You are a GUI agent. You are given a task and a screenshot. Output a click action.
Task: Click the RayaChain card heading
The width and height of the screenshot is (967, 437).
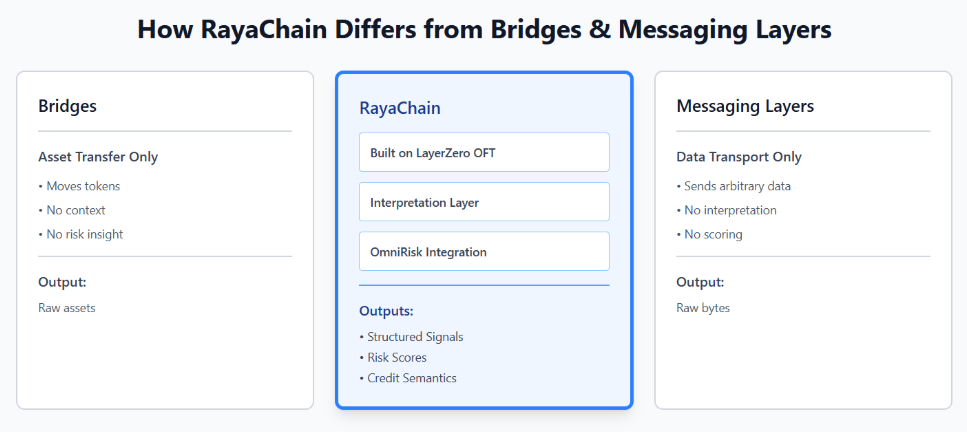400,108
